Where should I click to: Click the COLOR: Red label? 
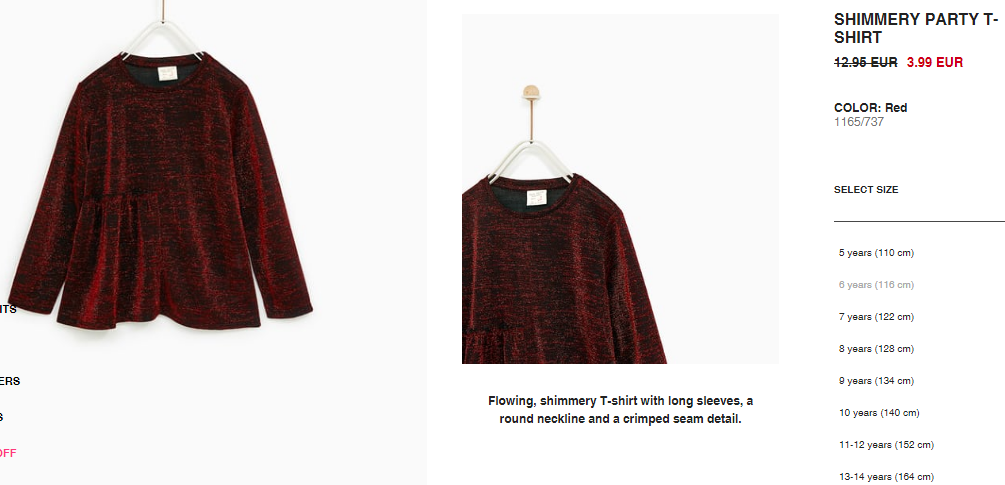tap(870, 108)
